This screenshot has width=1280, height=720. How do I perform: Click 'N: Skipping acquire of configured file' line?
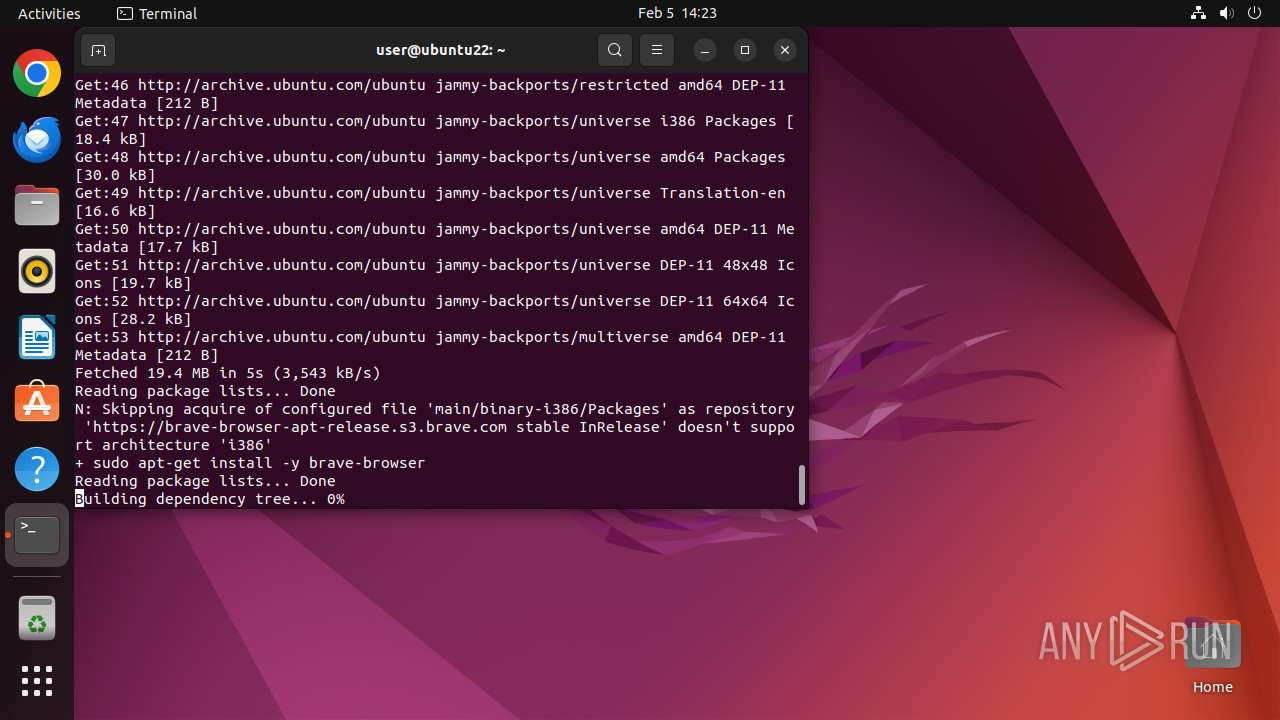click(x=435, y=427)
